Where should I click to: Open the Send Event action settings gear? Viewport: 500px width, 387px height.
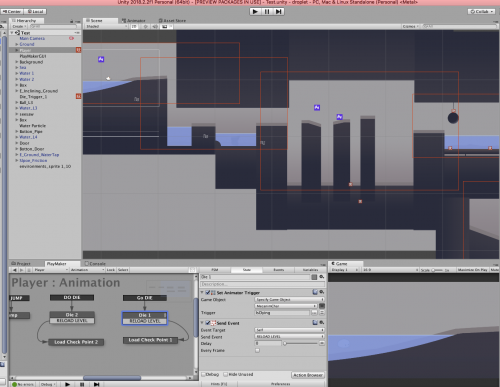click(322, 322)
